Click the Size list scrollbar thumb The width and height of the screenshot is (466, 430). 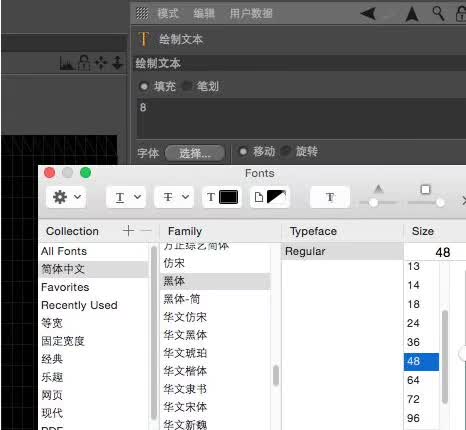(x=445, y=357)
